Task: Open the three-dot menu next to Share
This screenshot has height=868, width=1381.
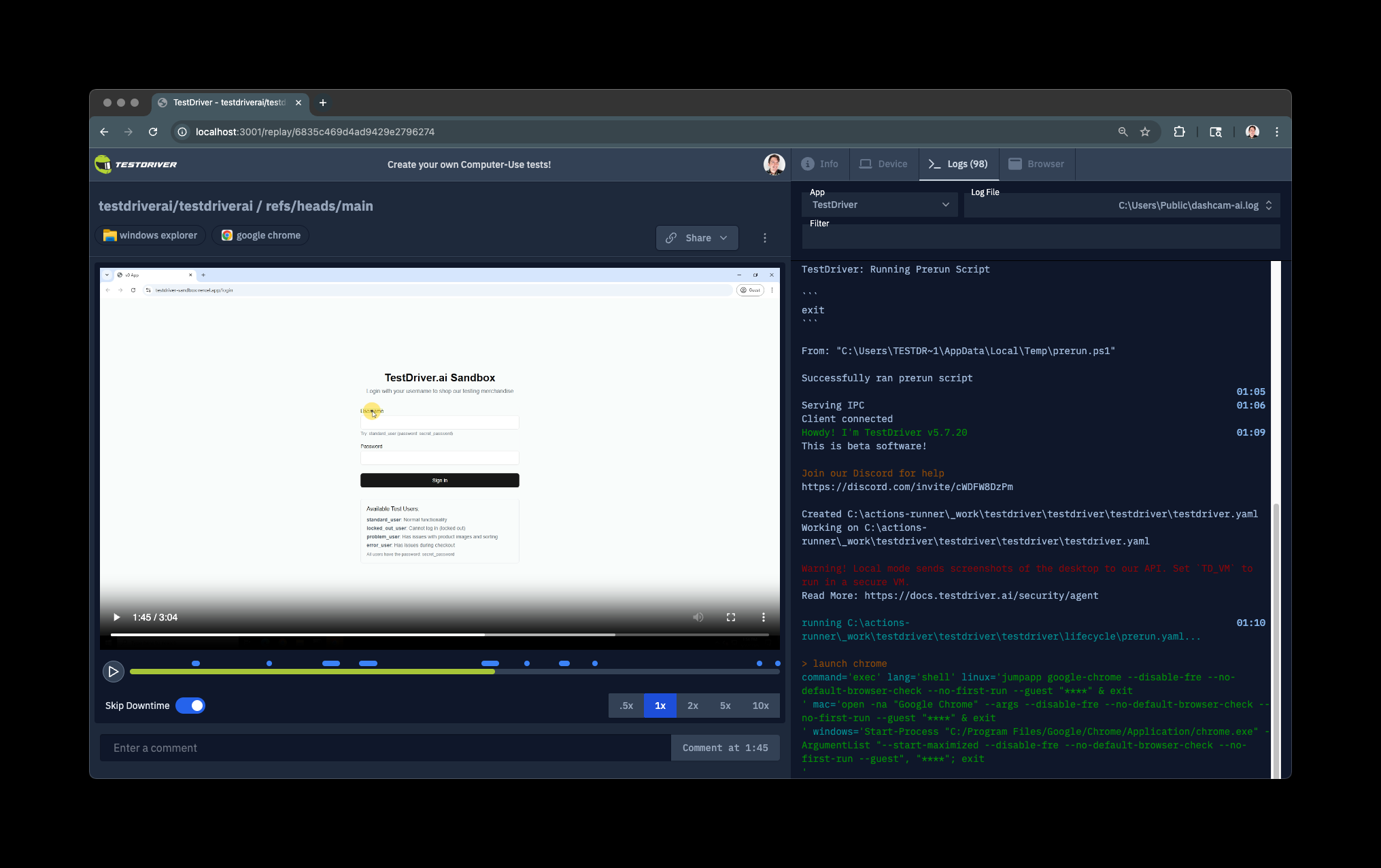Action: (x=765, y=238)
